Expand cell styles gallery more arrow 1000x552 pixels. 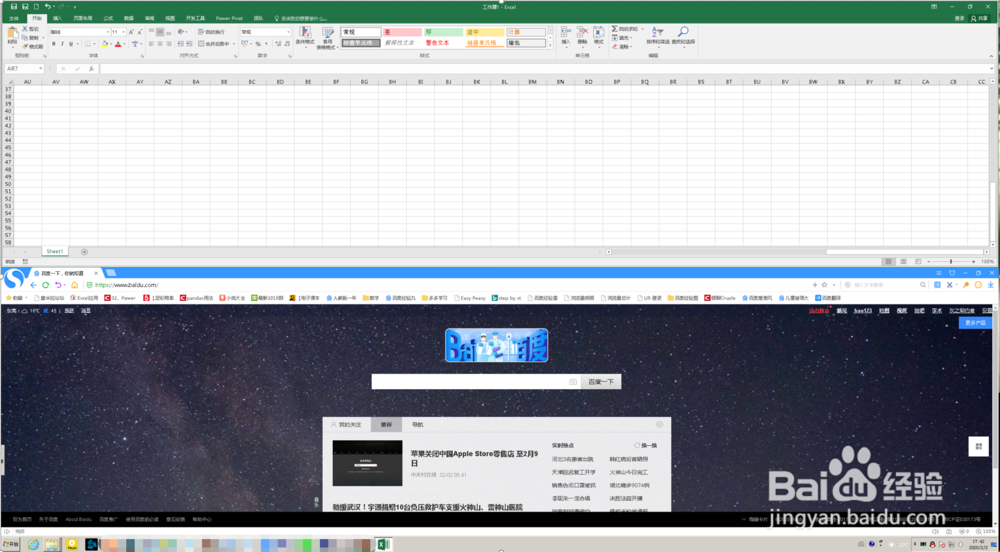[x=550, y=45]
